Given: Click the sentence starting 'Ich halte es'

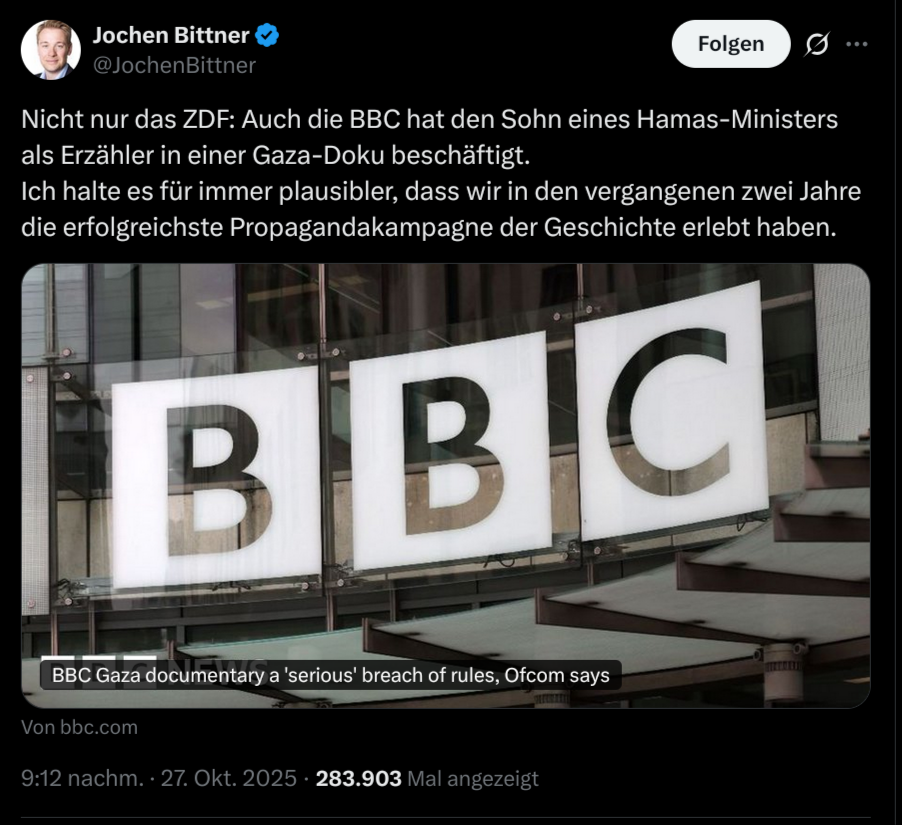Looking at the screenshot, I should point(441,191).
